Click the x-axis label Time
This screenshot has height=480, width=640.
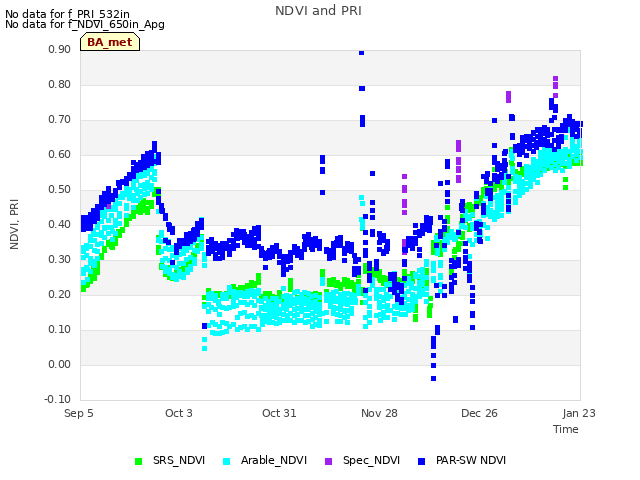[x=566, y=429]
